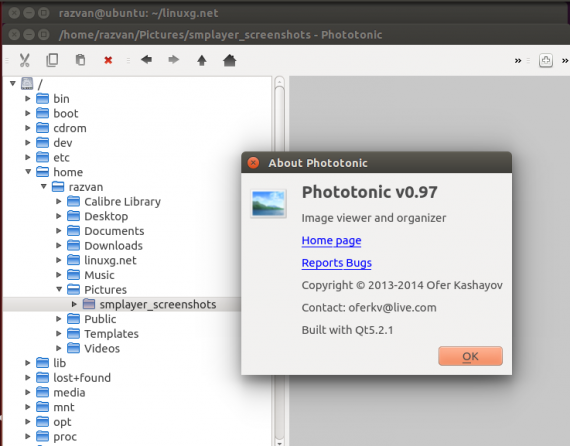
Task: Go up one folder with up arrow
Action: 202,60
